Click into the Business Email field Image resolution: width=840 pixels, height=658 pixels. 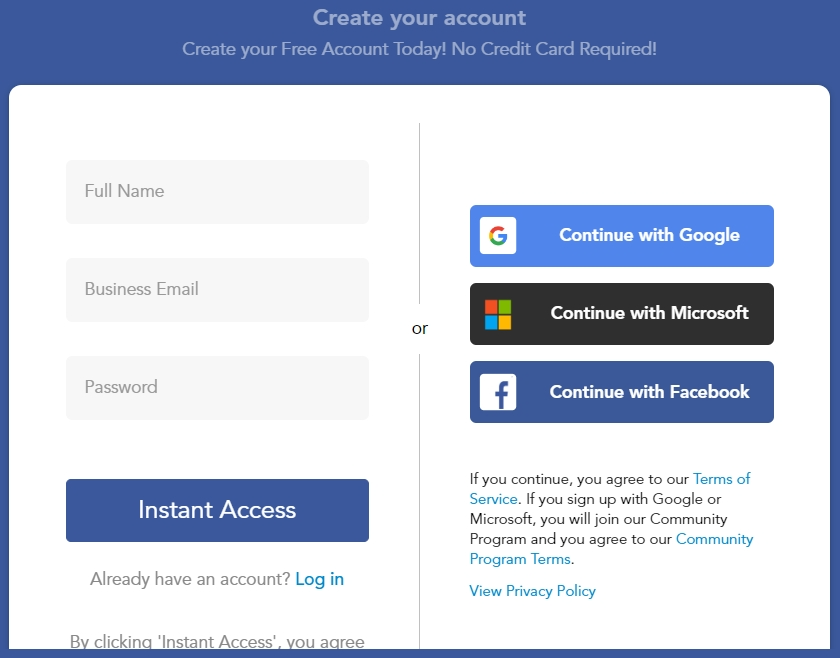[x=217, y=290]
